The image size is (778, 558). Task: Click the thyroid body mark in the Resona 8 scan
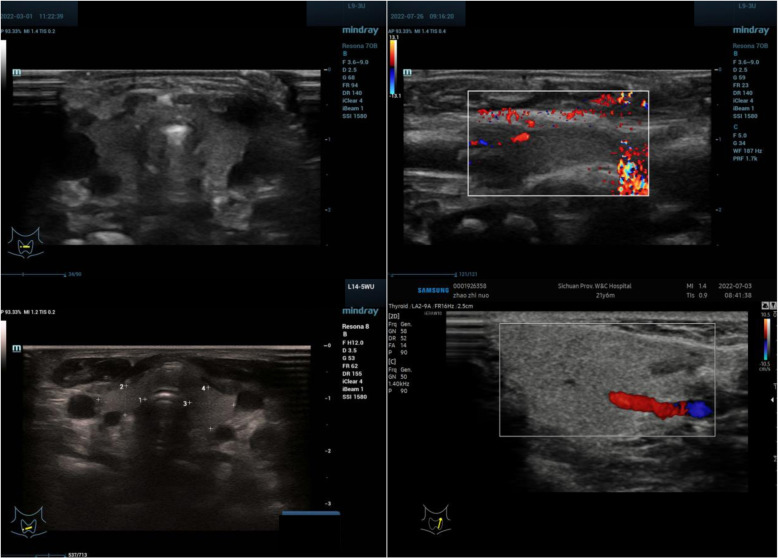[29, 523]
